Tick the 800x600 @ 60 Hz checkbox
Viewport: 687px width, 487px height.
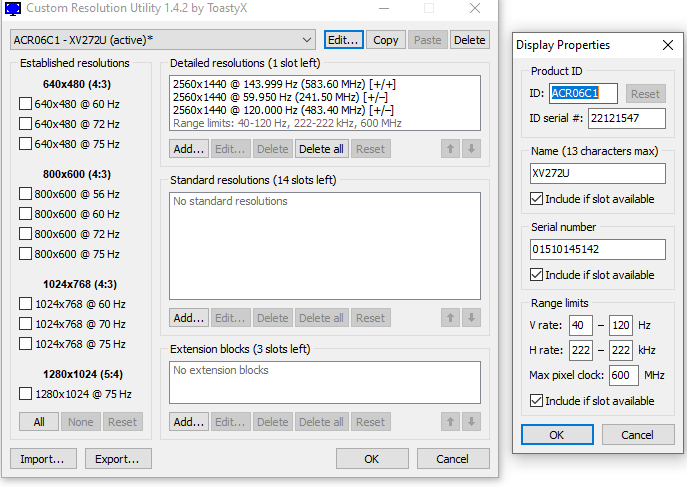(x=25, y=214)
